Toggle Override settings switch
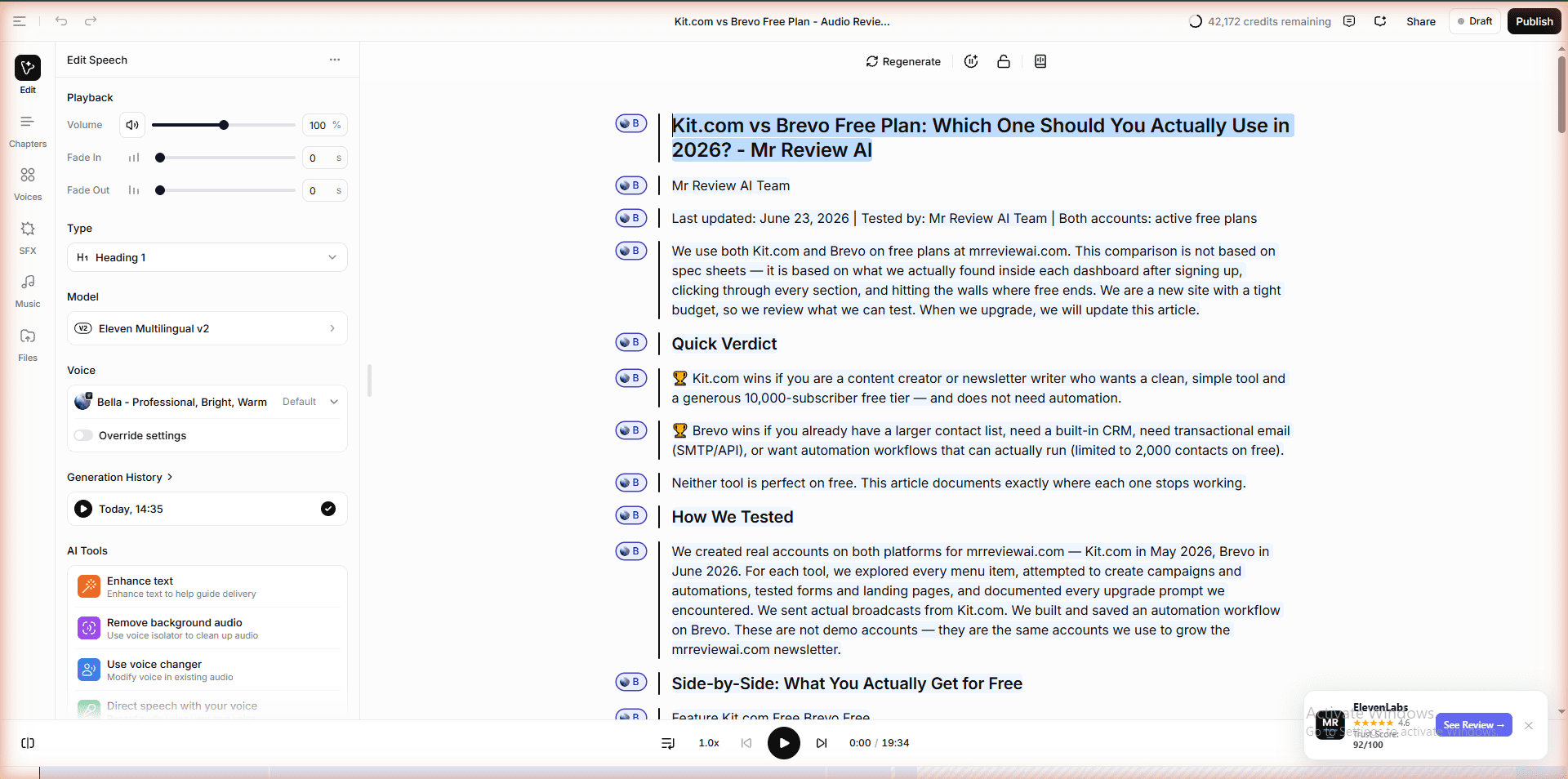1568x779 pixels. [83, 435]
